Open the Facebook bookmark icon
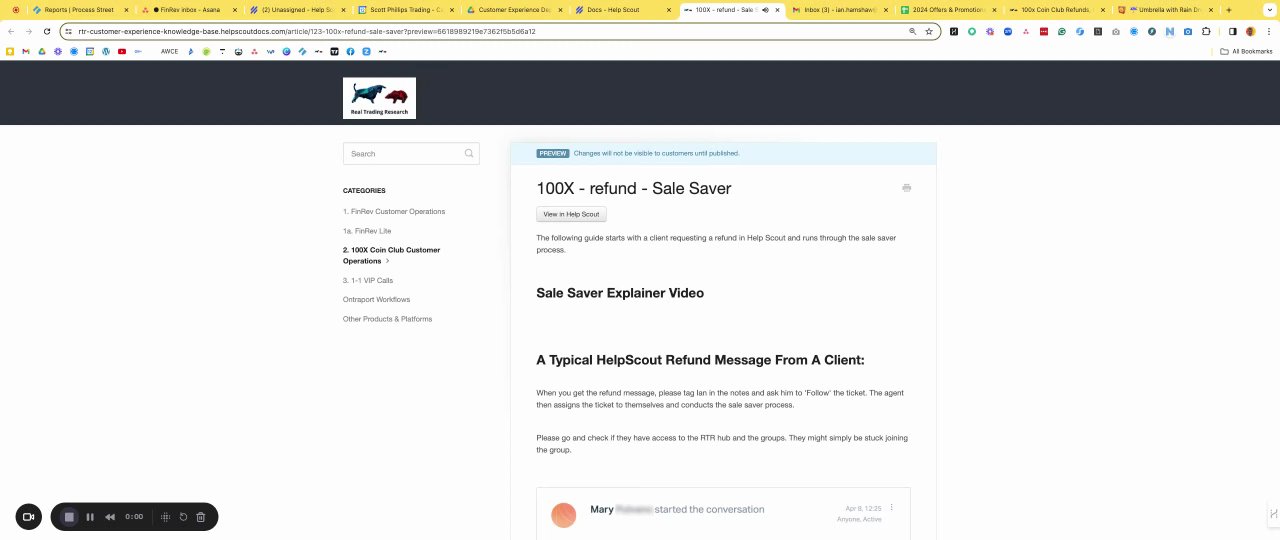Image resolution: width=1280 pixels, height=540 pixels. (350, 51)
